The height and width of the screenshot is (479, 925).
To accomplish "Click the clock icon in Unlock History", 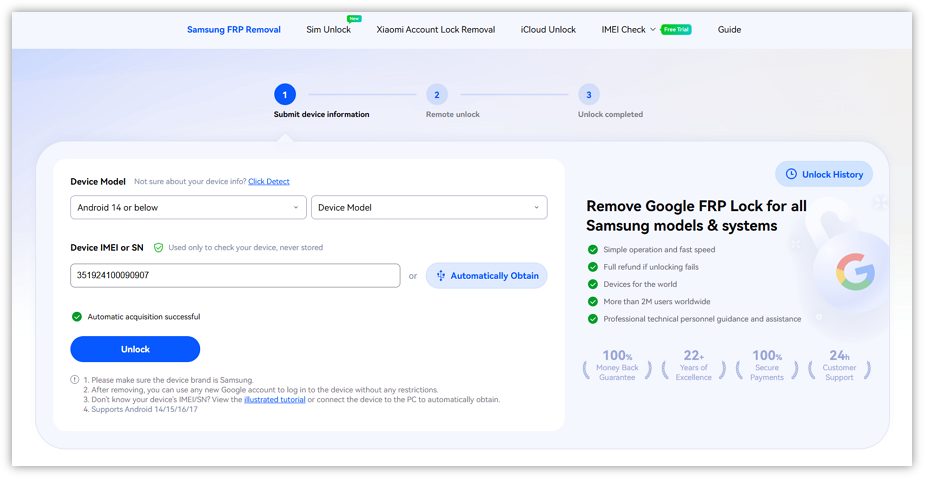I will point(791,174).
